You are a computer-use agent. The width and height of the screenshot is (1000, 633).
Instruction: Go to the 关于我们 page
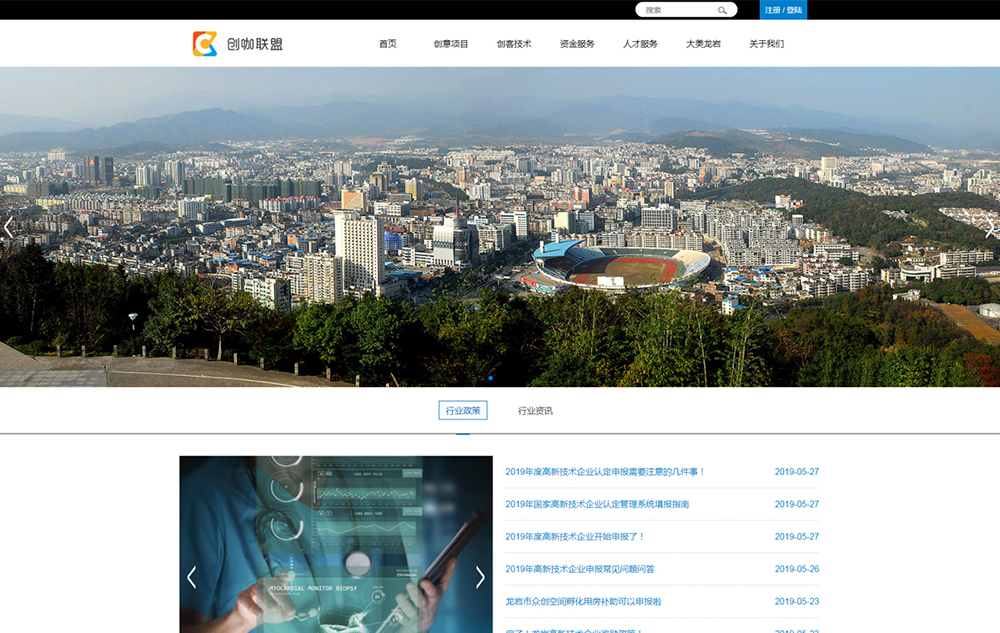766,44
